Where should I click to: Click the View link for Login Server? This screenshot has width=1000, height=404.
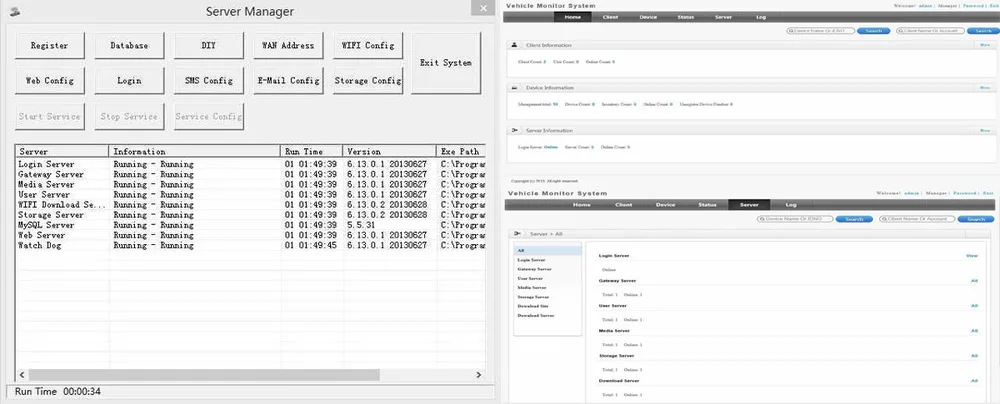click(x=970, y=256)
